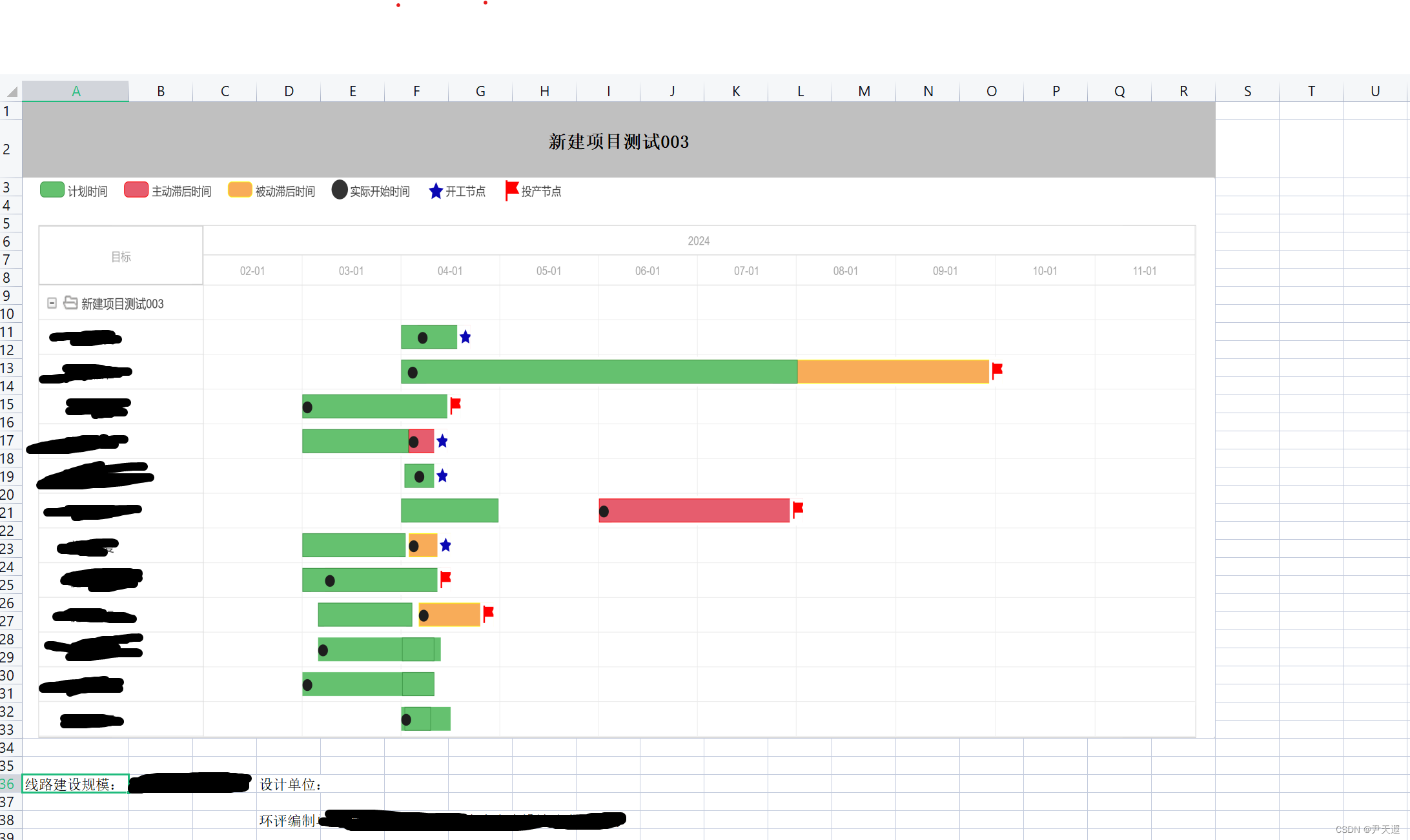Collapse the 新建项目测试003 tree node
Screen dimensions: 1410x840
click(x=52, y=303)
